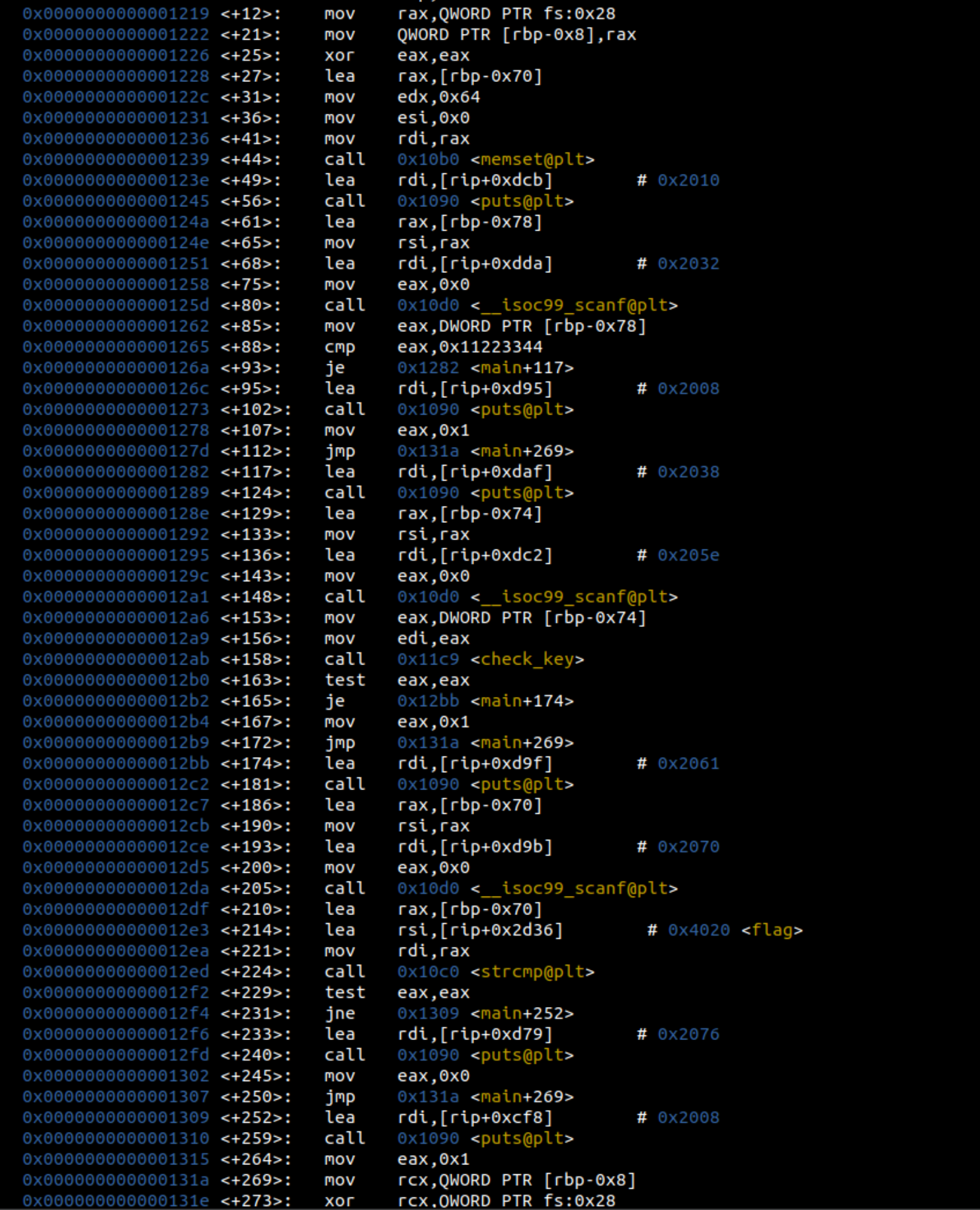Click address 0x00000000000012b4
Image resolution: width=980 pixels, height=1210 pixels.
(x=116, y=721)
